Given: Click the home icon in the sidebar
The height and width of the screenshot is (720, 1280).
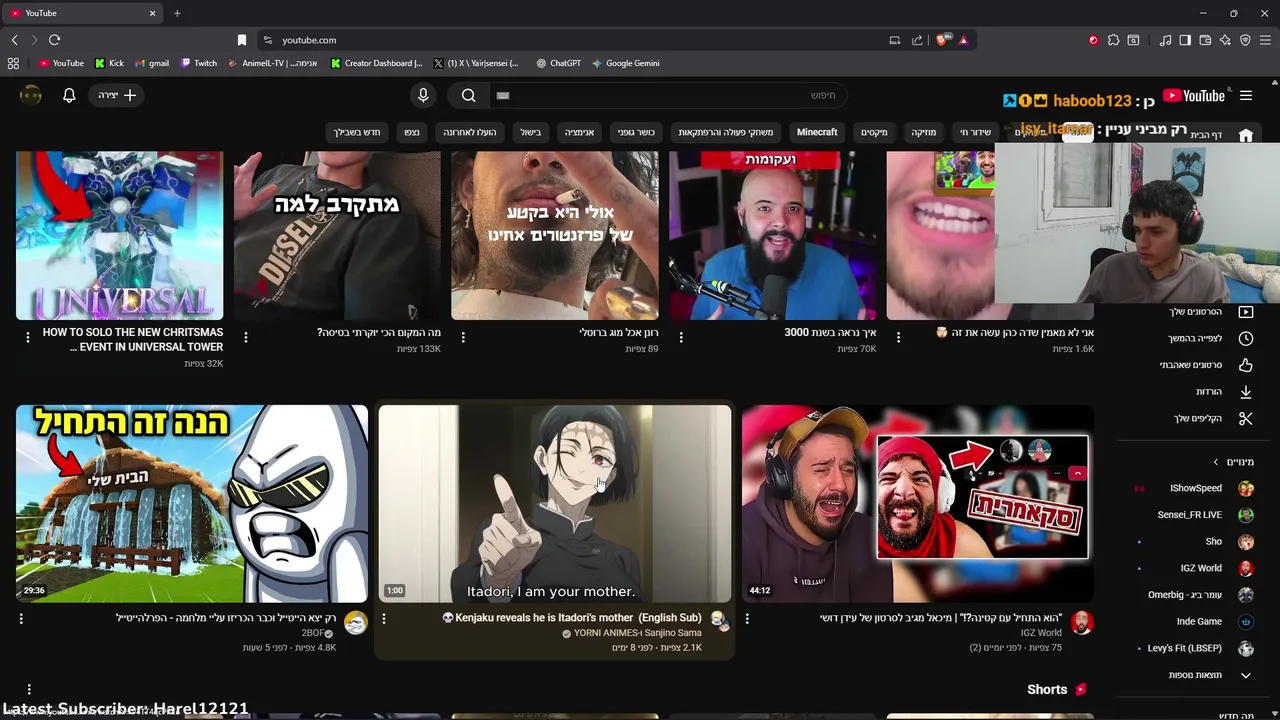Looking at the screenshot, I should (1246, 135).
